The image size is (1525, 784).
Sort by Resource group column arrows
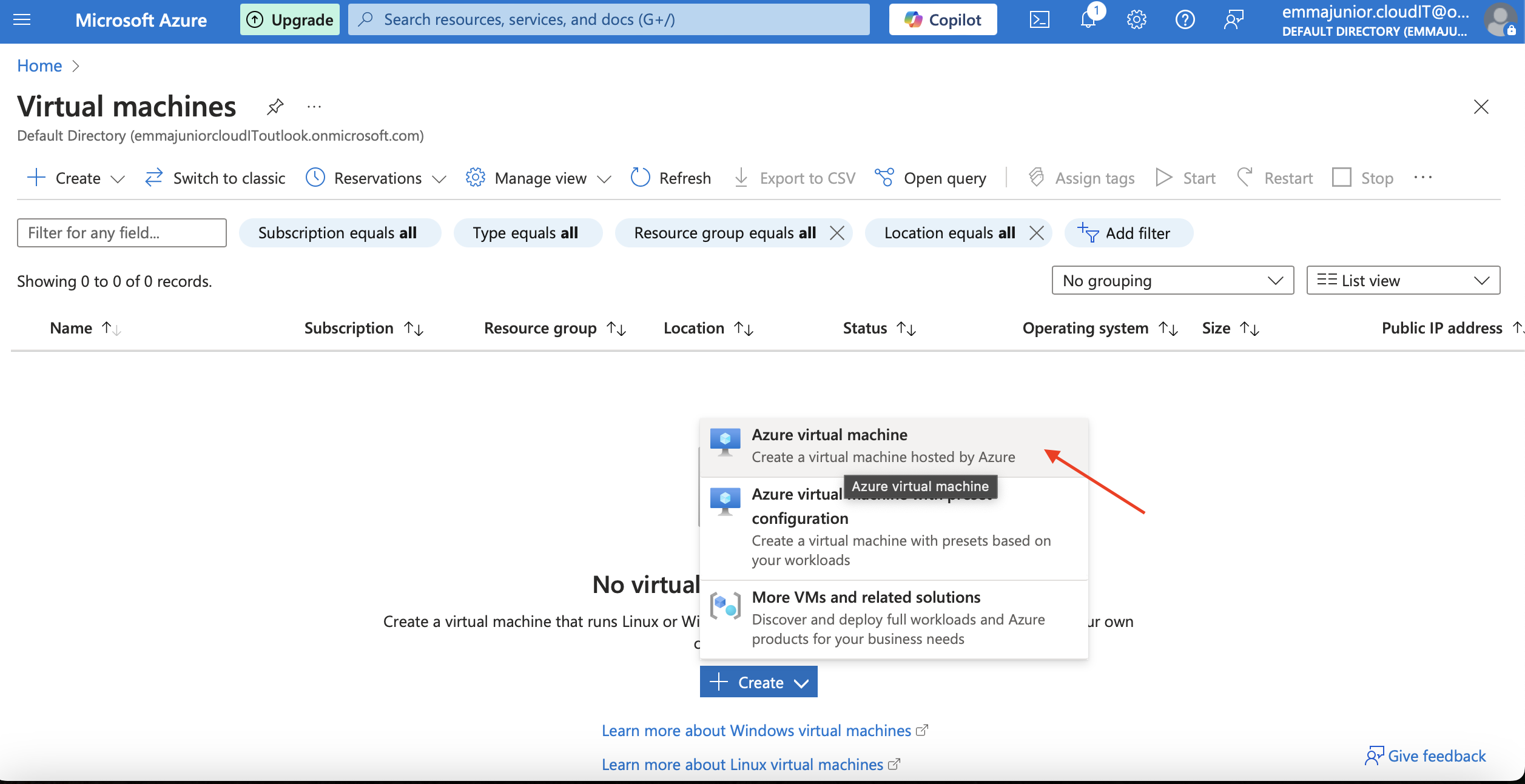click(x=617, y=329)
